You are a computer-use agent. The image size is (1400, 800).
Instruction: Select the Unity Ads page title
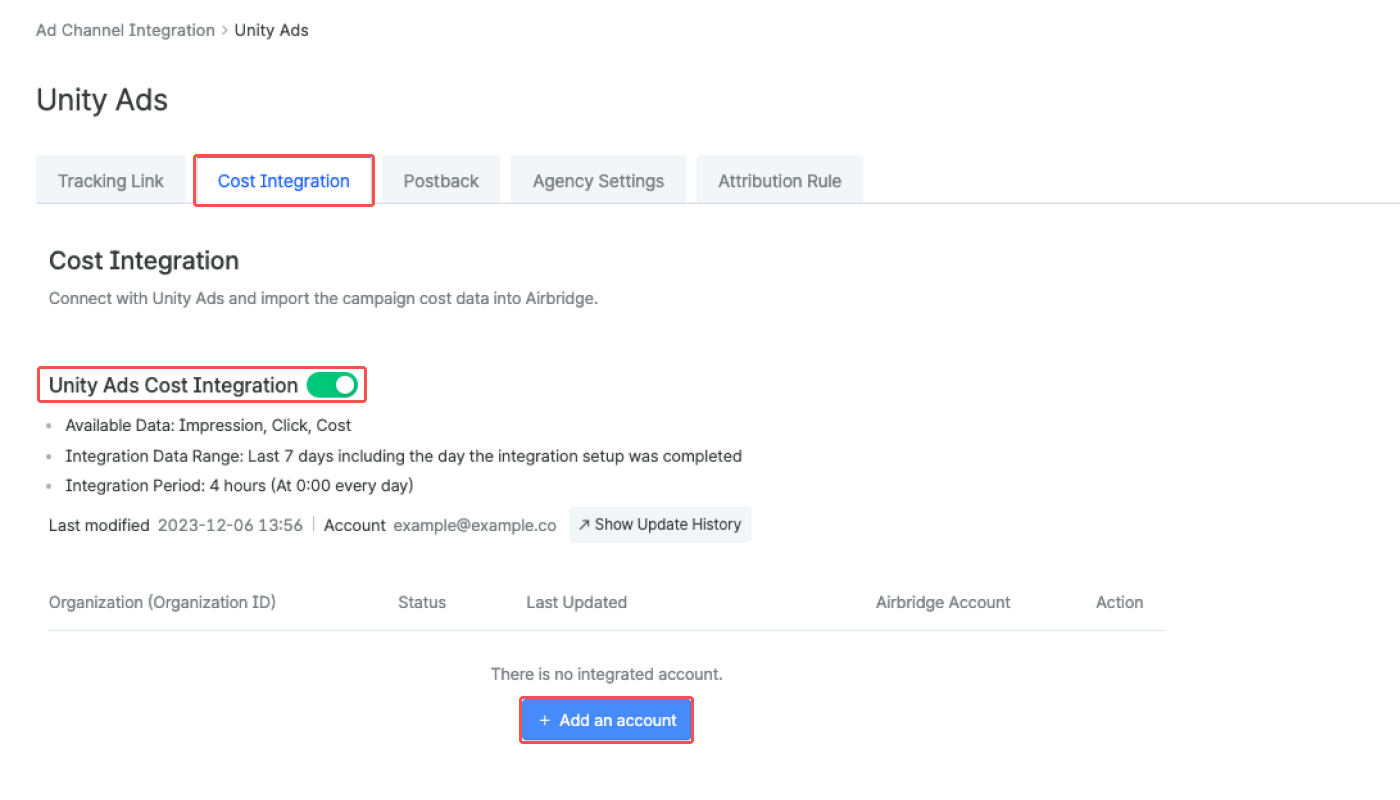coord(101,99)
